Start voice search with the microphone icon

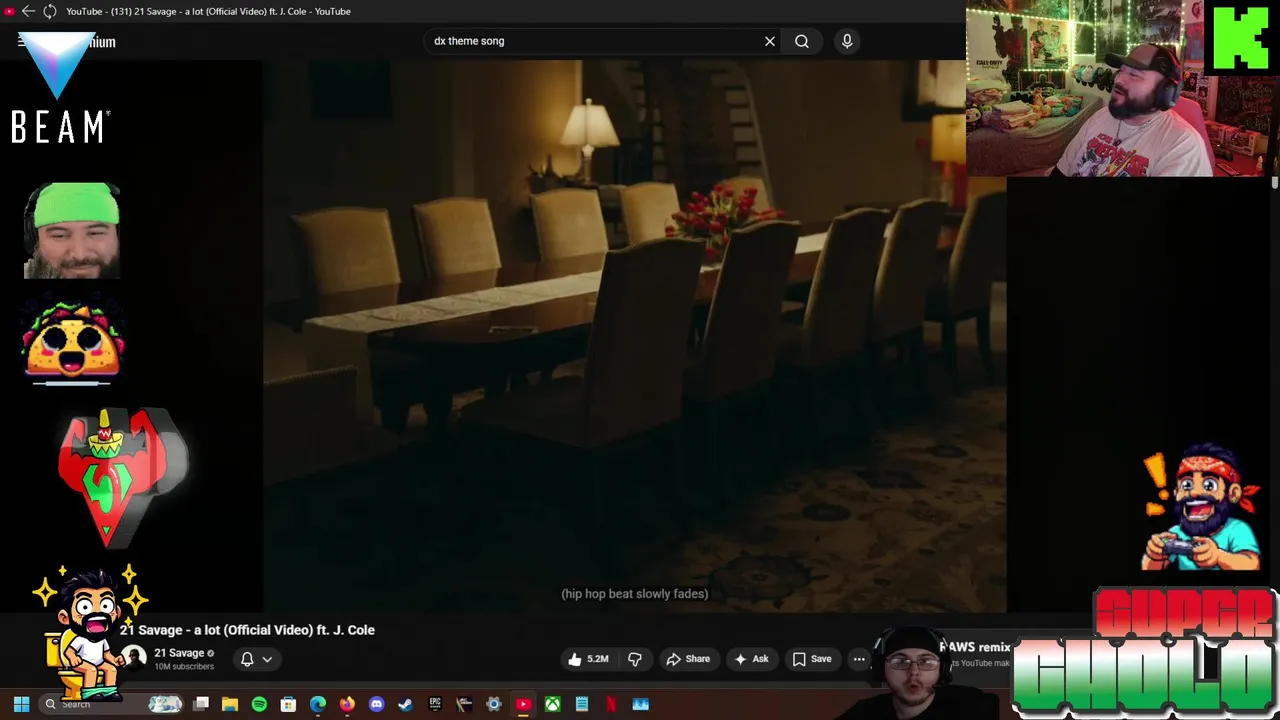[x=847, y=41]
